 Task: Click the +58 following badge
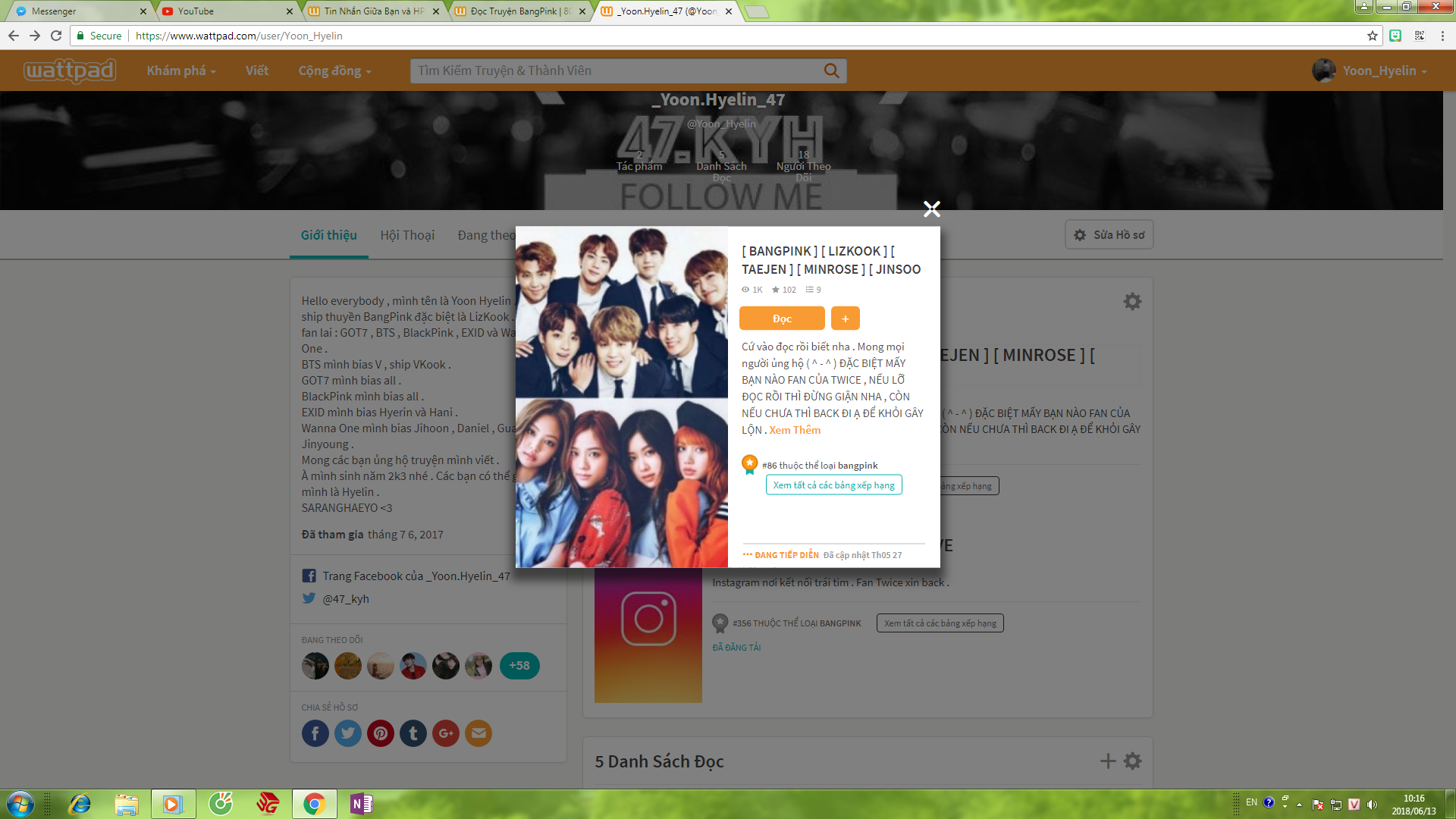point(519,666)
